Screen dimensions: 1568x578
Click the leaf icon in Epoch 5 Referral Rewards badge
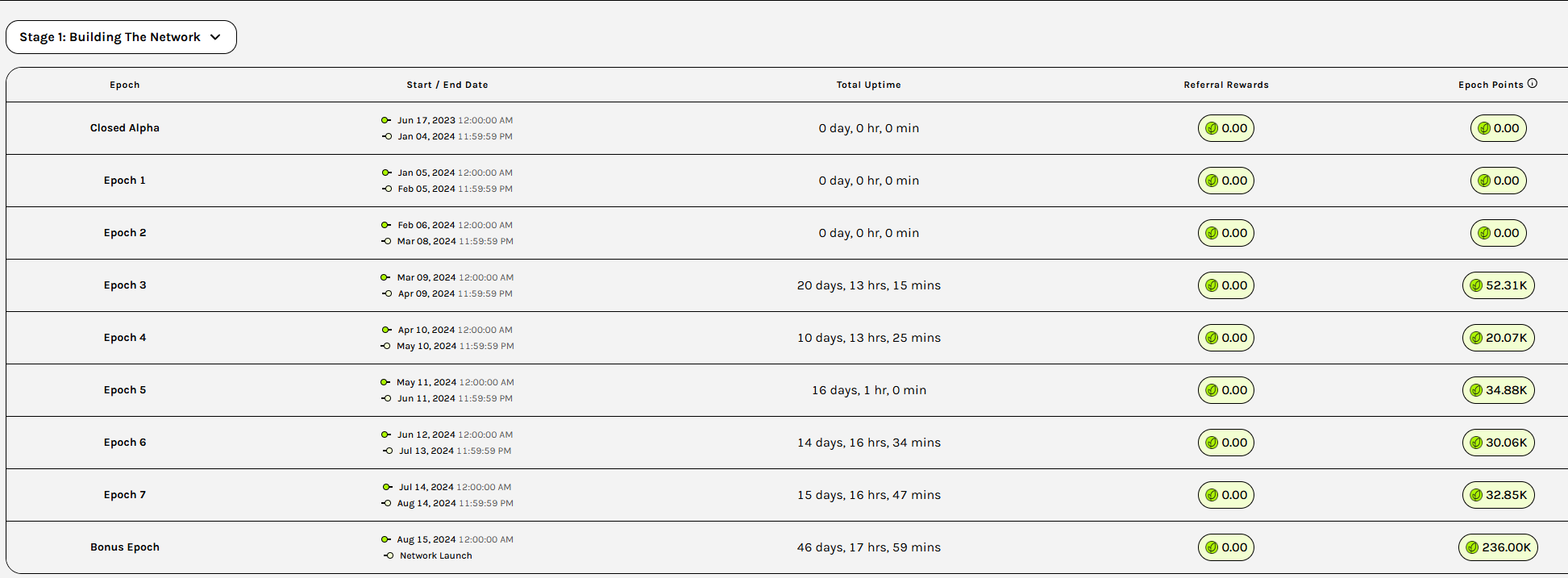1212,390
